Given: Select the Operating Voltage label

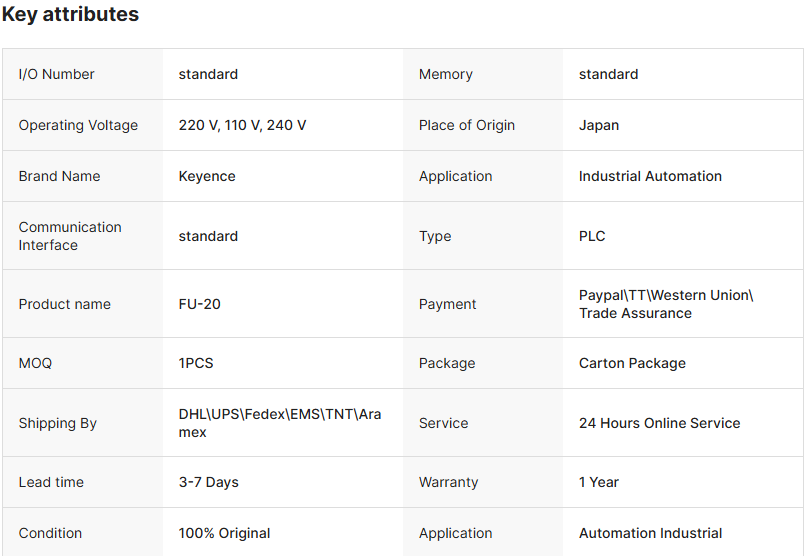Looking at the screenshot, I should click(x=78, y=125).
